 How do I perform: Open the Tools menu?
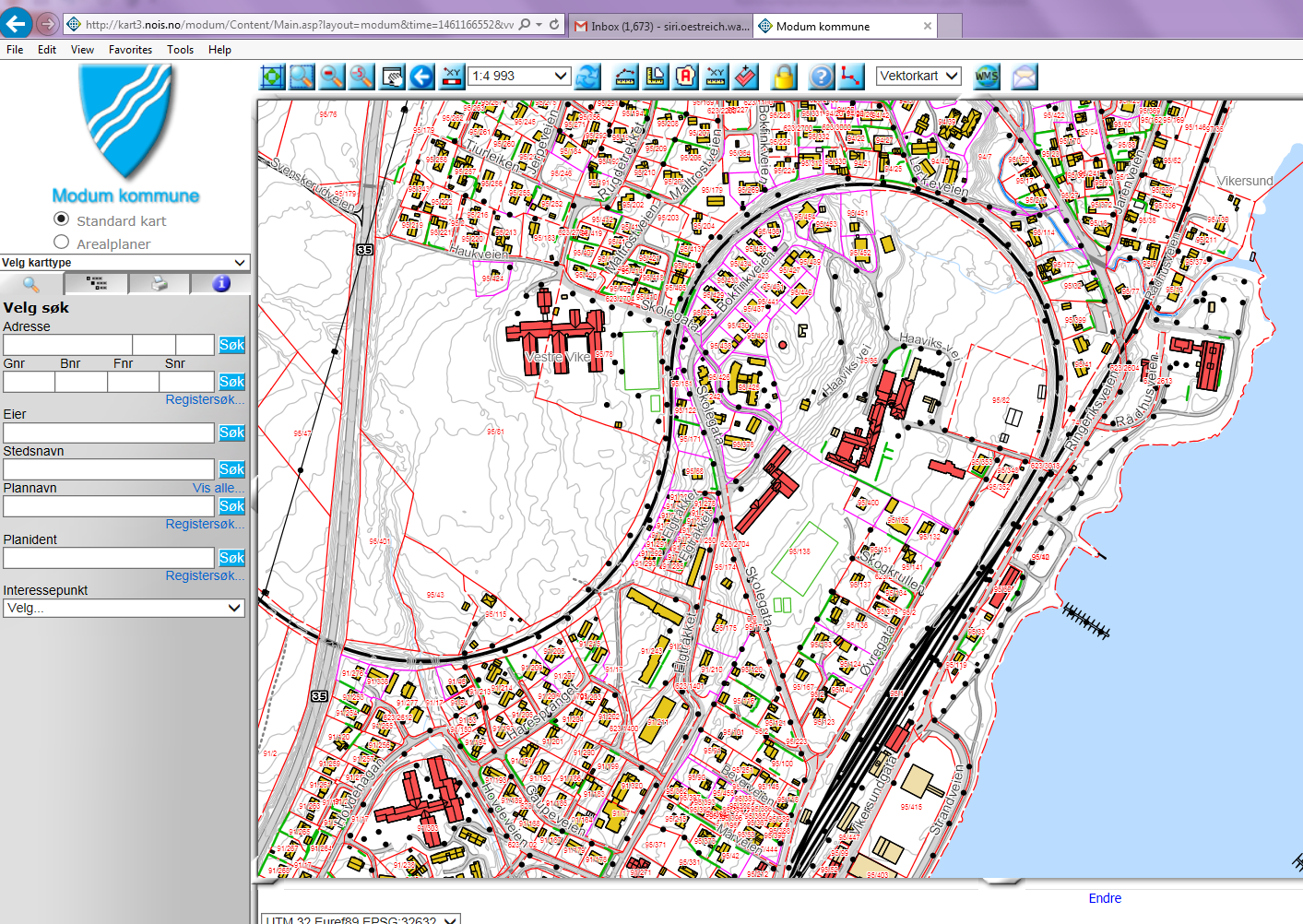[180, 50]
